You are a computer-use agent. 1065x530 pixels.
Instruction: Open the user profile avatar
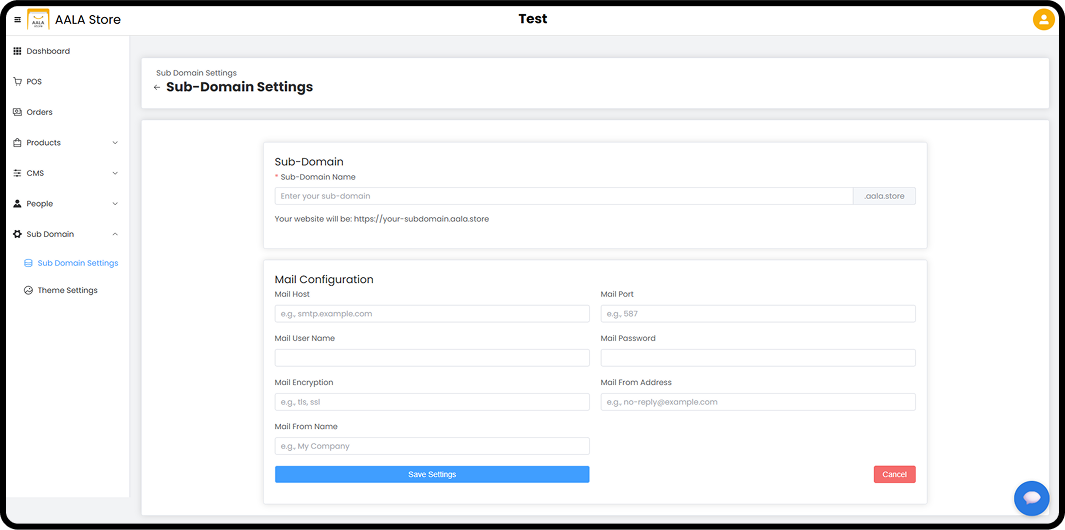coord(1043,19)
